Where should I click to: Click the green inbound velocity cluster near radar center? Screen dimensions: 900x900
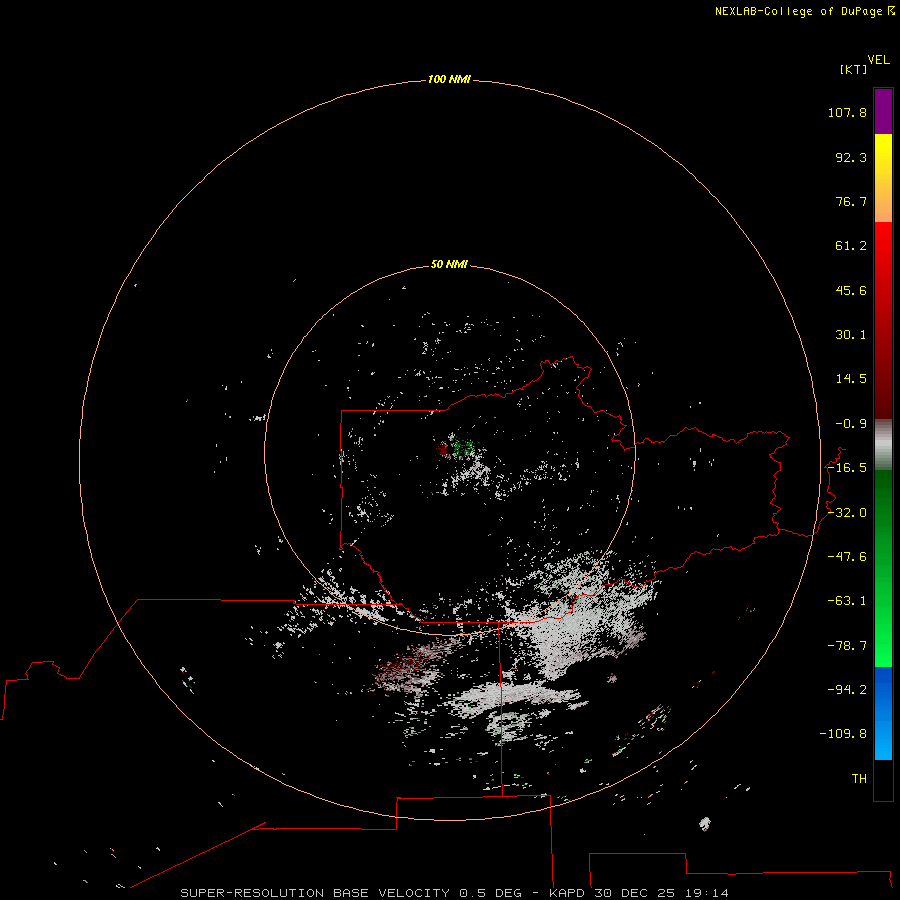[x=462, y=446]
